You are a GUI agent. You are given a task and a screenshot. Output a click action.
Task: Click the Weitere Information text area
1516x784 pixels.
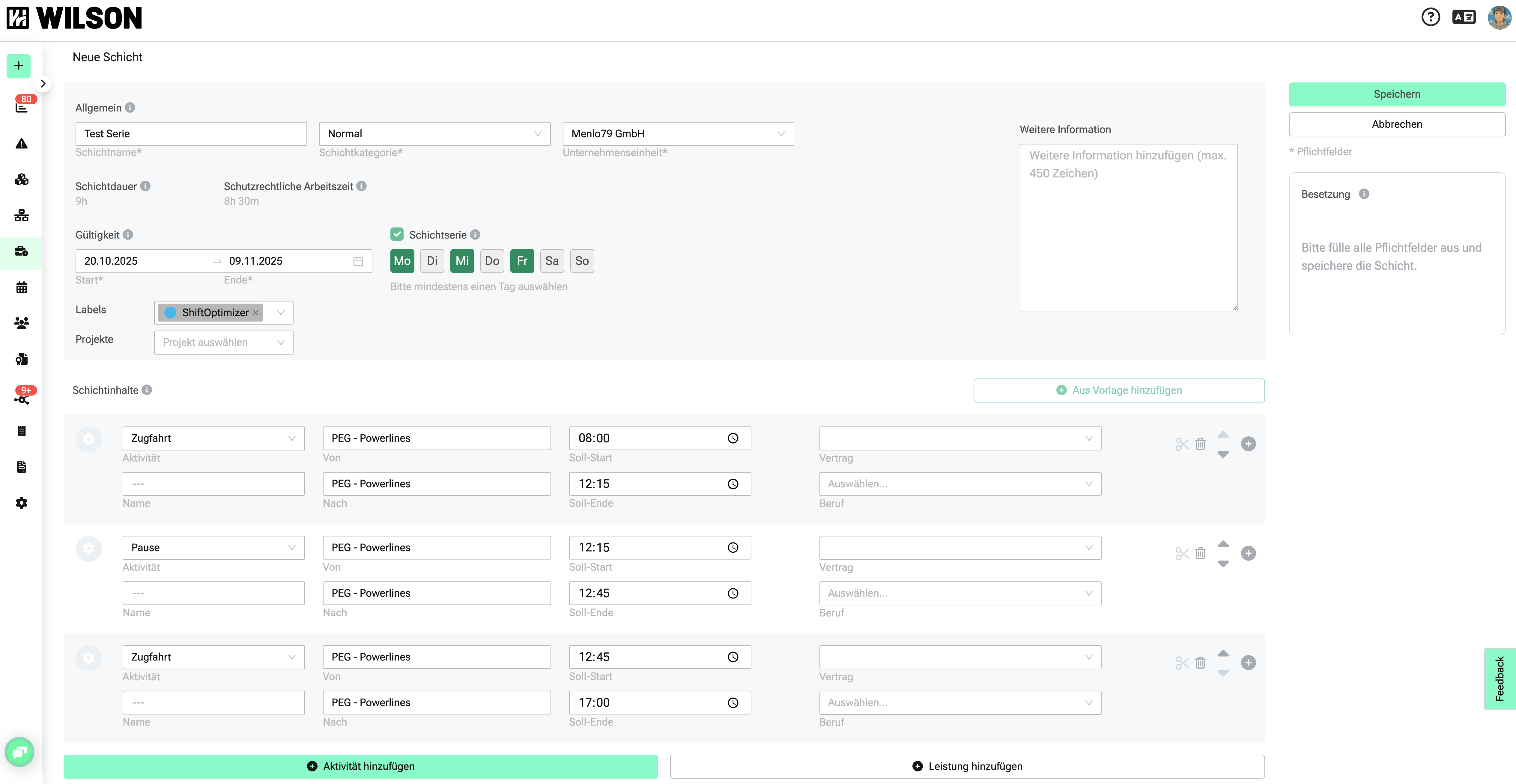coord(1128,227)
